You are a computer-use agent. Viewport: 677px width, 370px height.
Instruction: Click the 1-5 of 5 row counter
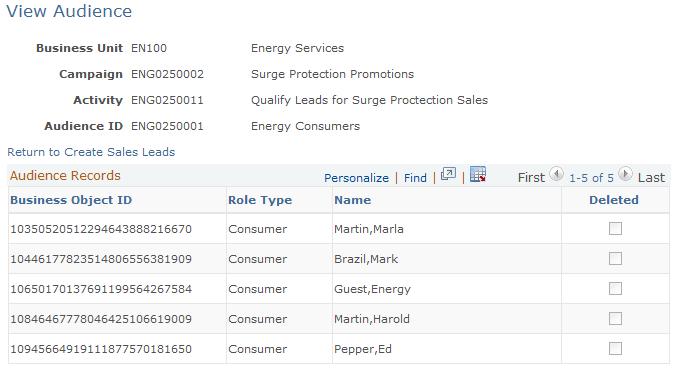click(591, 178)
